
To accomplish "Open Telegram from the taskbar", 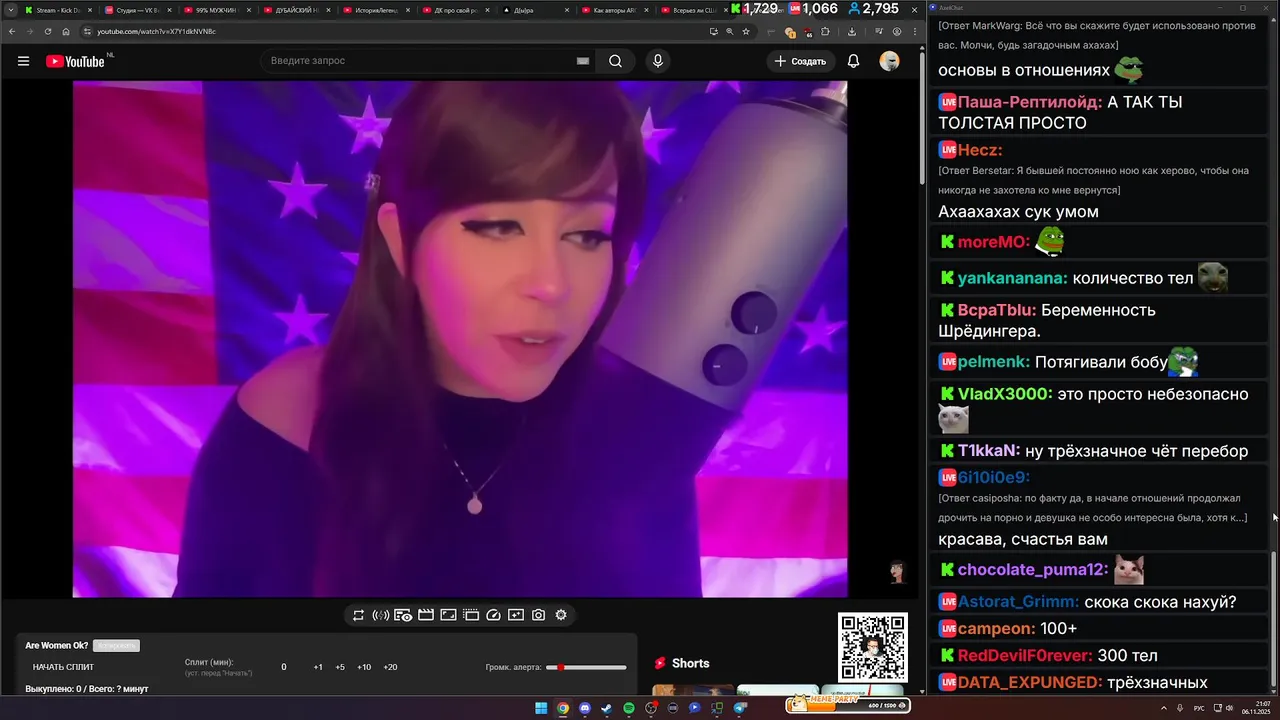I will 740,708.
